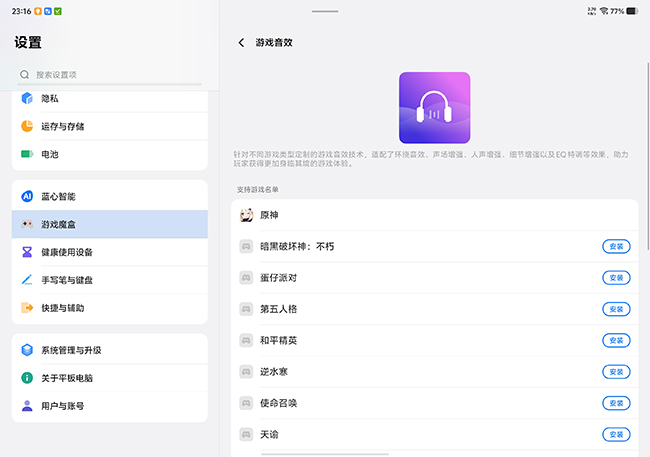
Task: Install 暗黑破坏神：不朽 with 安装 button
Action: [616, 246]
